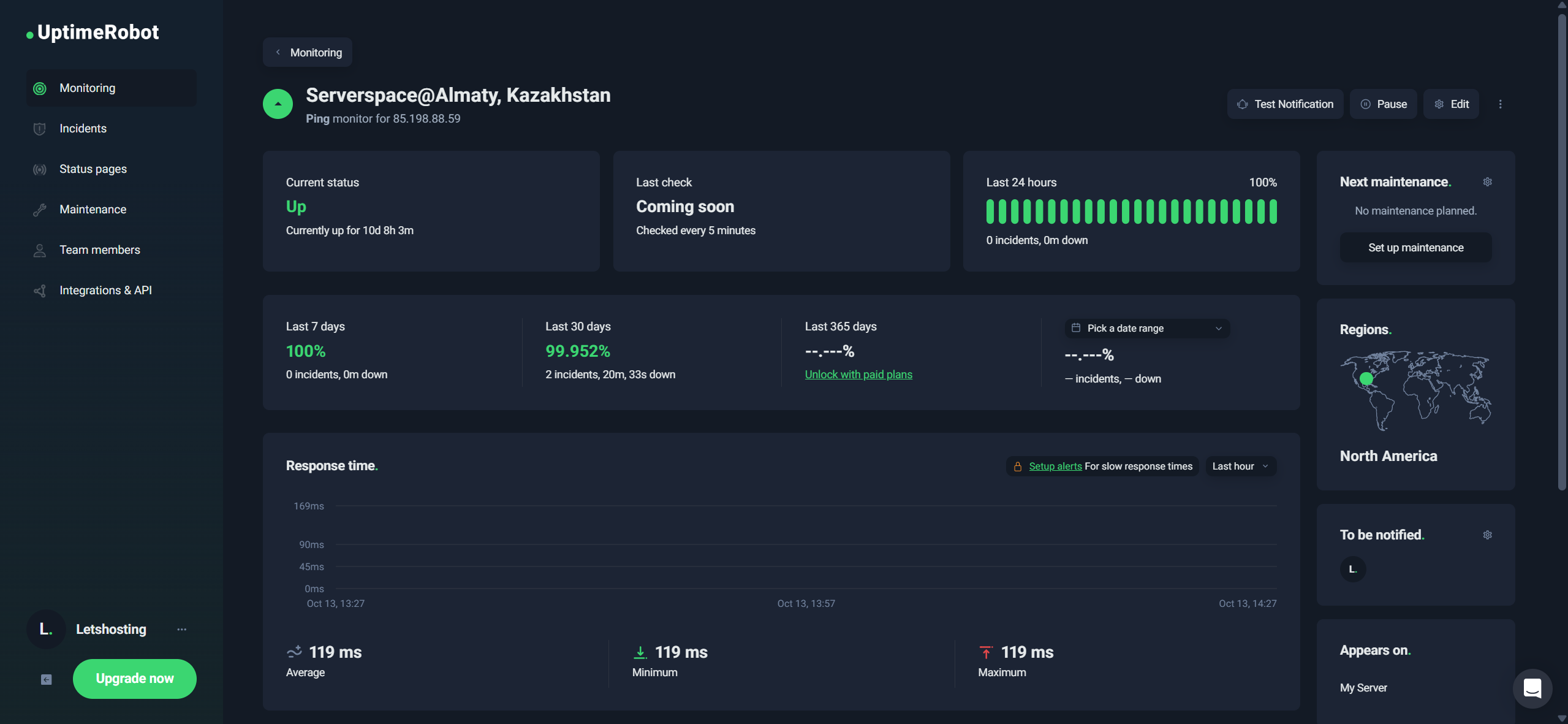Screen dimensions: 1568x724
Task: Click Setup alerts link
Action: [x=1055, y=467]
